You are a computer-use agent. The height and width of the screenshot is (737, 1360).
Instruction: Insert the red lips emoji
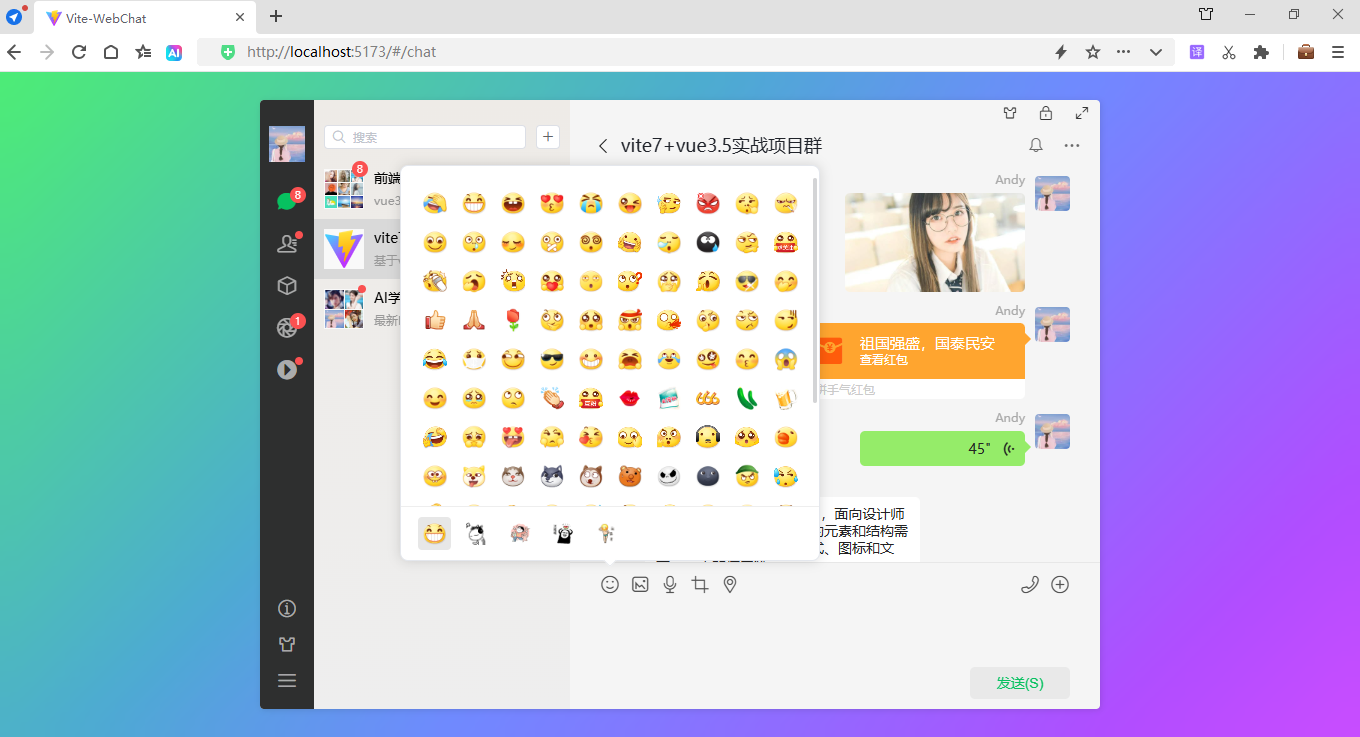(x=629, y=398)
